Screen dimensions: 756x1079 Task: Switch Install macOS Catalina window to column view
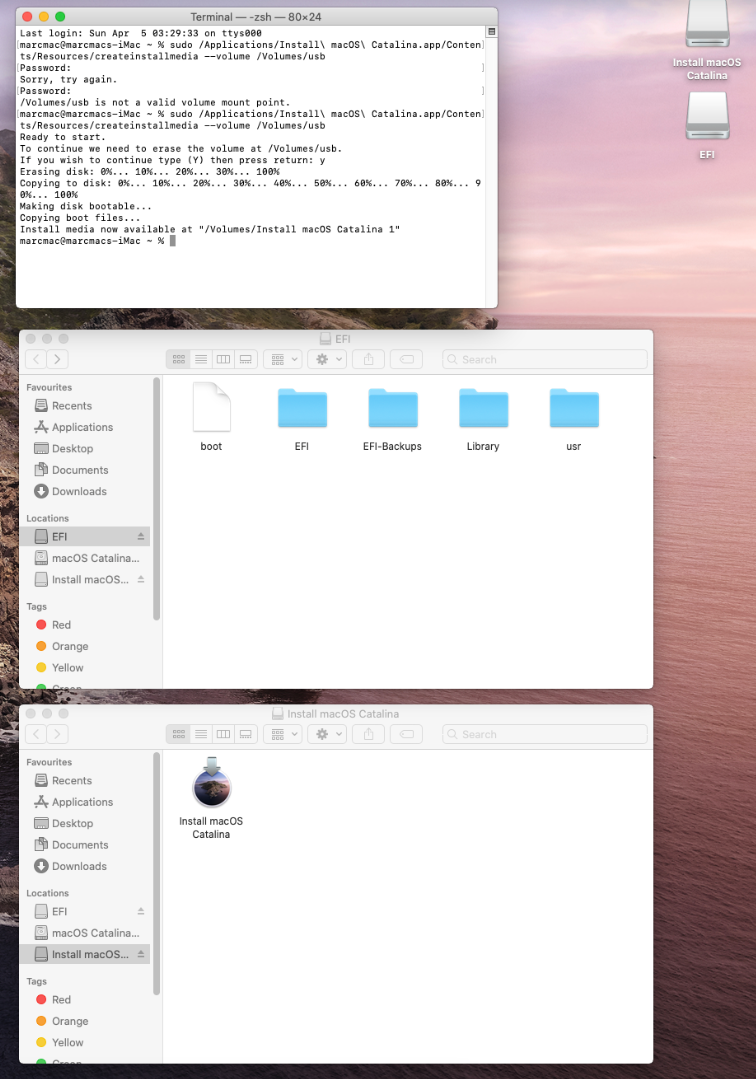[224, 734]
